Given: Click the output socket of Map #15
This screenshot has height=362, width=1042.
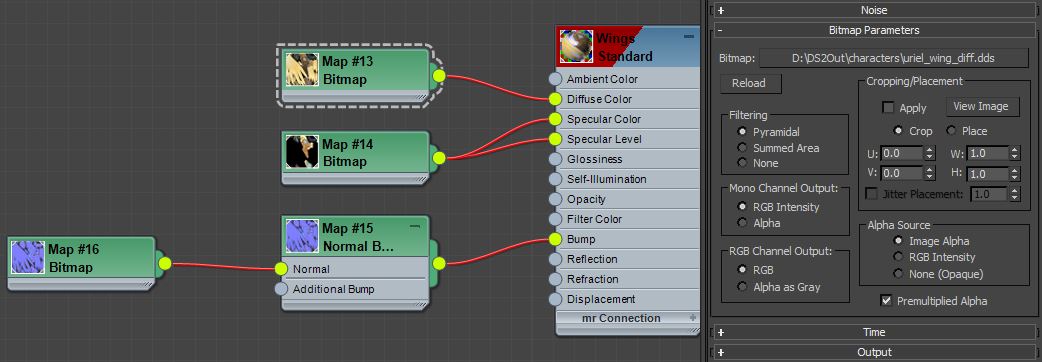Looking at the screenshot, I should click(439, 264).
